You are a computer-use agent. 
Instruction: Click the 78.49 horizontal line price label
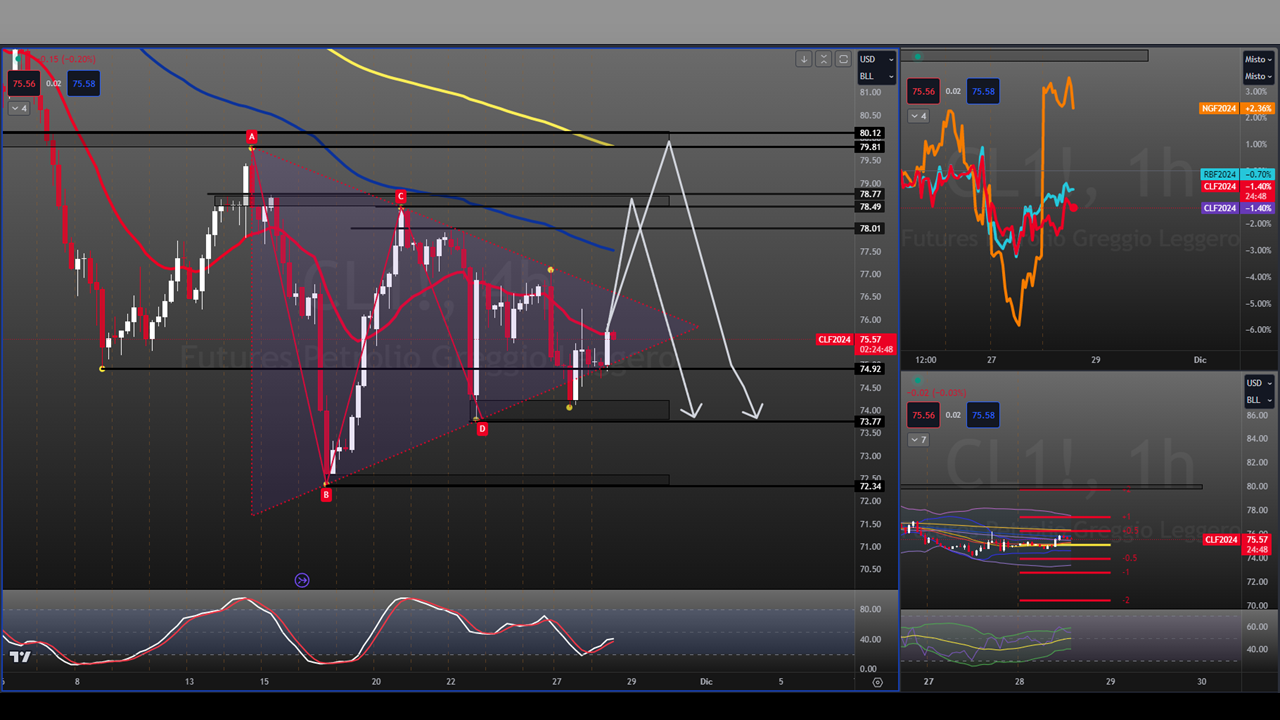click(869, 207)
